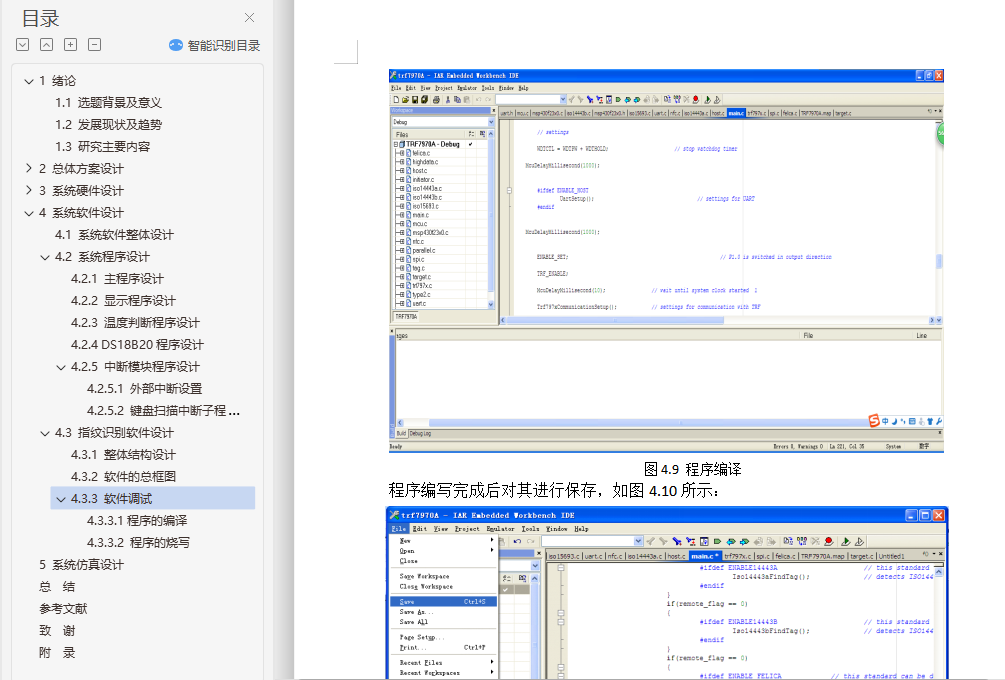Collapse section 4.2.5 中断模块程序设计
This screenshot has height=680, width=1005.
(x=61, y=367)
